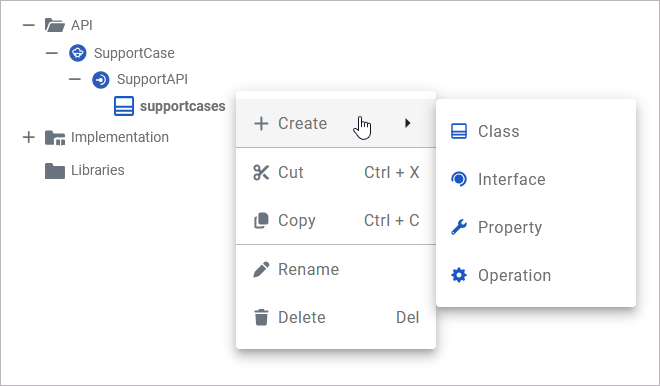Collapse the SupportAPI tree node
Image resolution: width=660 pixels, height=386 pixels.
75,79
